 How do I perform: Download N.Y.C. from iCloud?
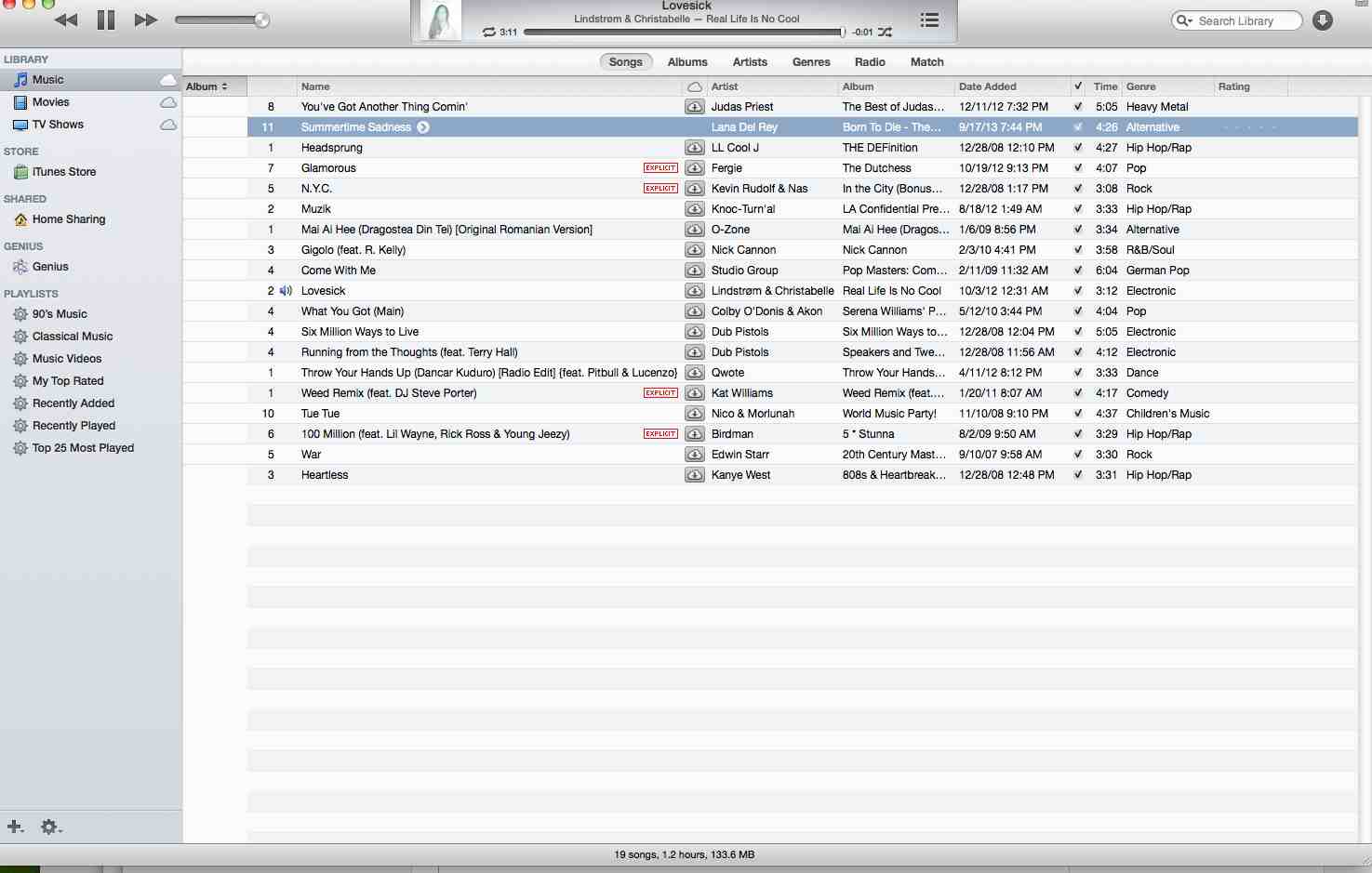[x=695, y=189]
